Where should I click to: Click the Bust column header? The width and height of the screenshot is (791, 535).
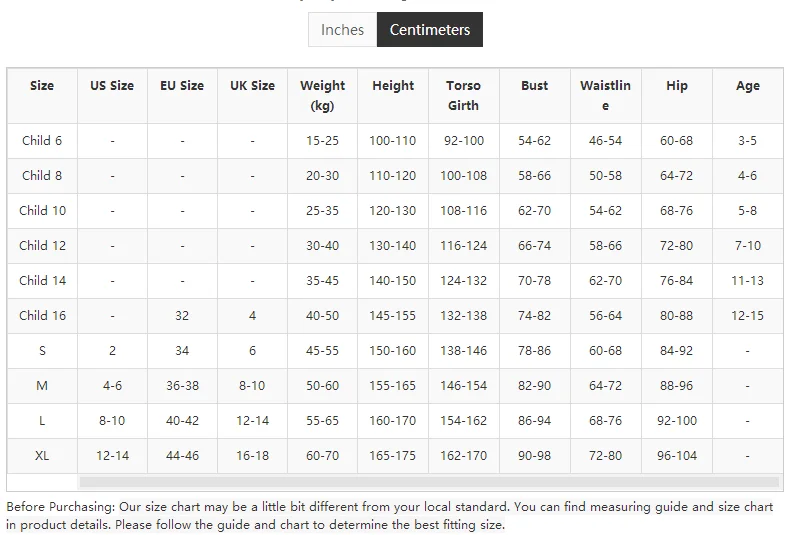(x=535, y=86)
